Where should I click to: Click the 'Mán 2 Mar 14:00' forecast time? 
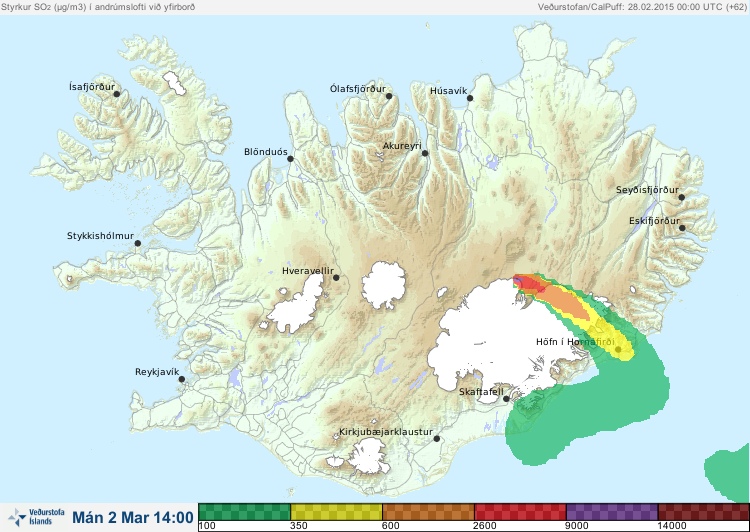click(133, 517)
